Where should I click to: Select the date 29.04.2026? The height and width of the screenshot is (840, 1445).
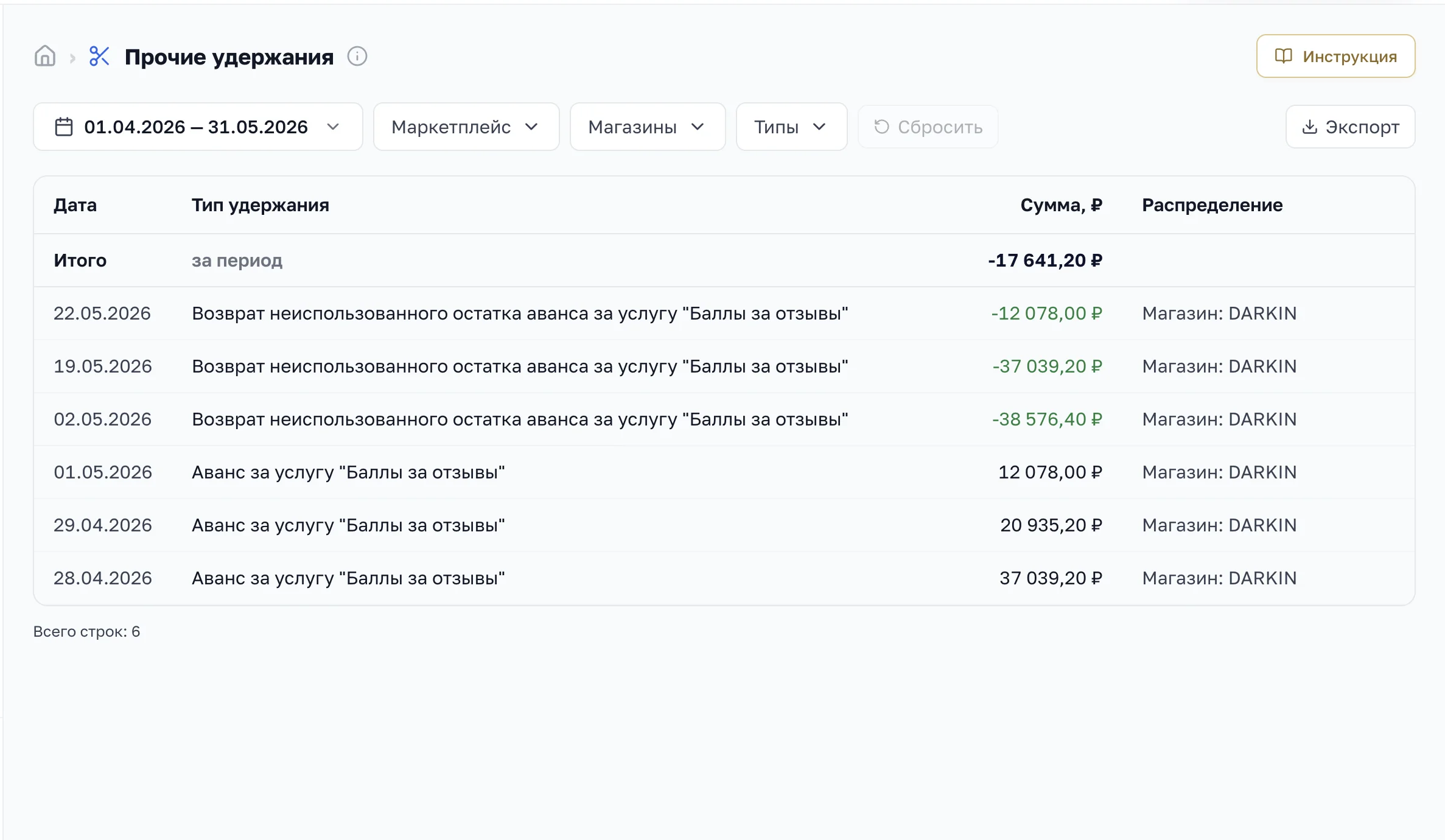(x=102, y=525)
